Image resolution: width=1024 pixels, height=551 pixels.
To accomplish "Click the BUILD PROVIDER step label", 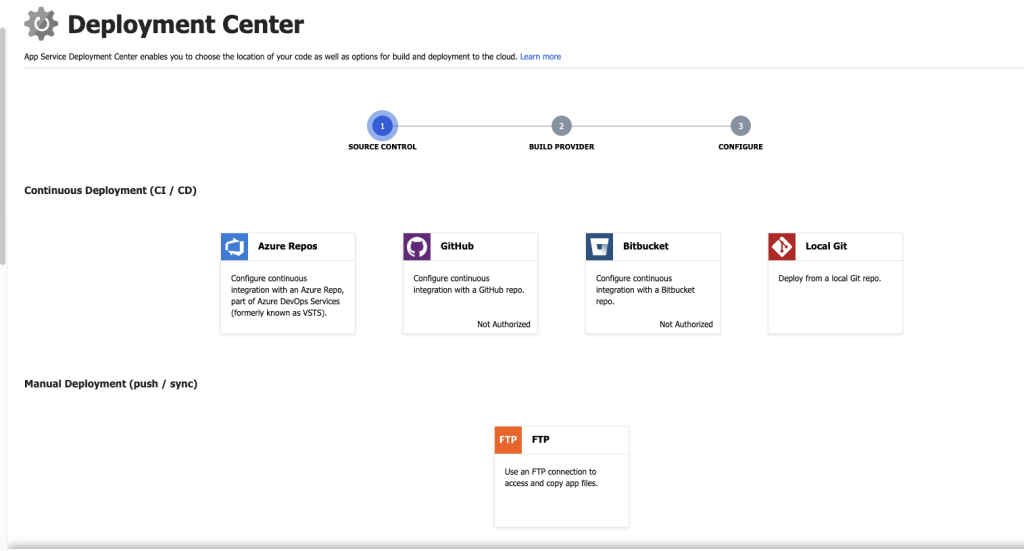I will click(561, 147).
